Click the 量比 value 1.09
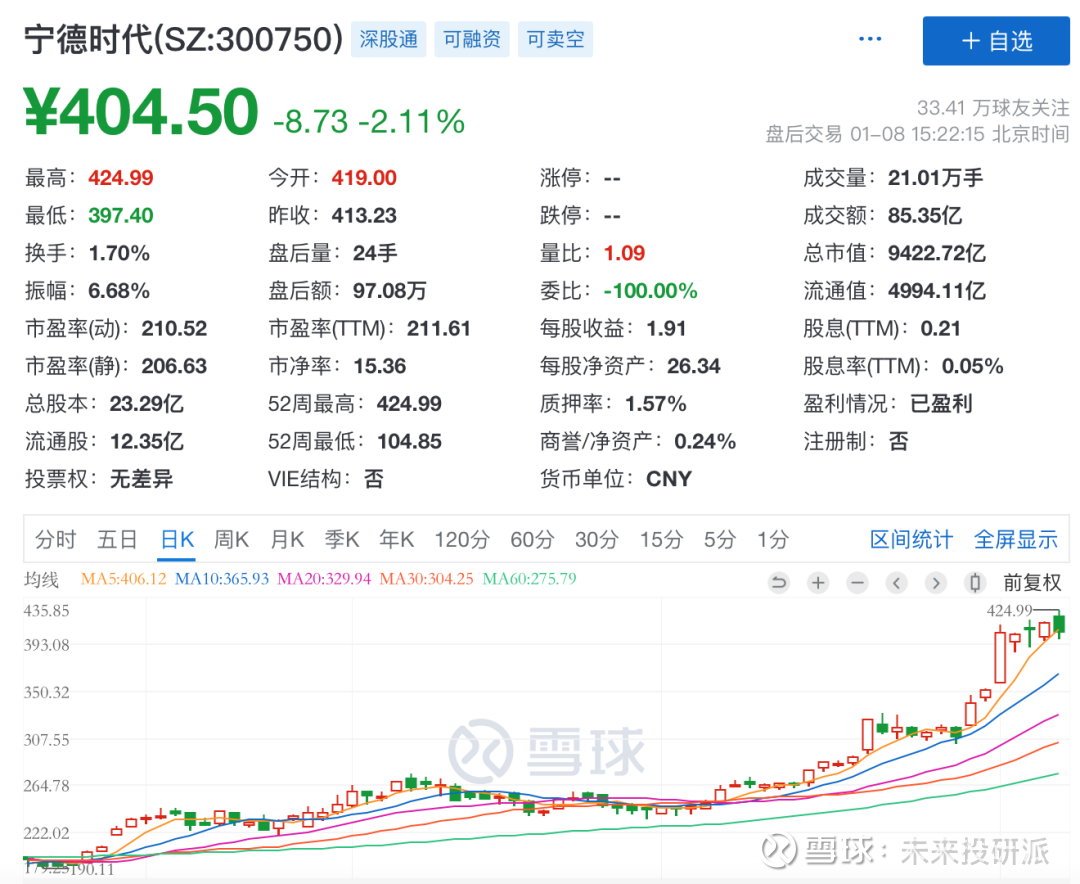 pyautogui.click(x=624, y=253)
